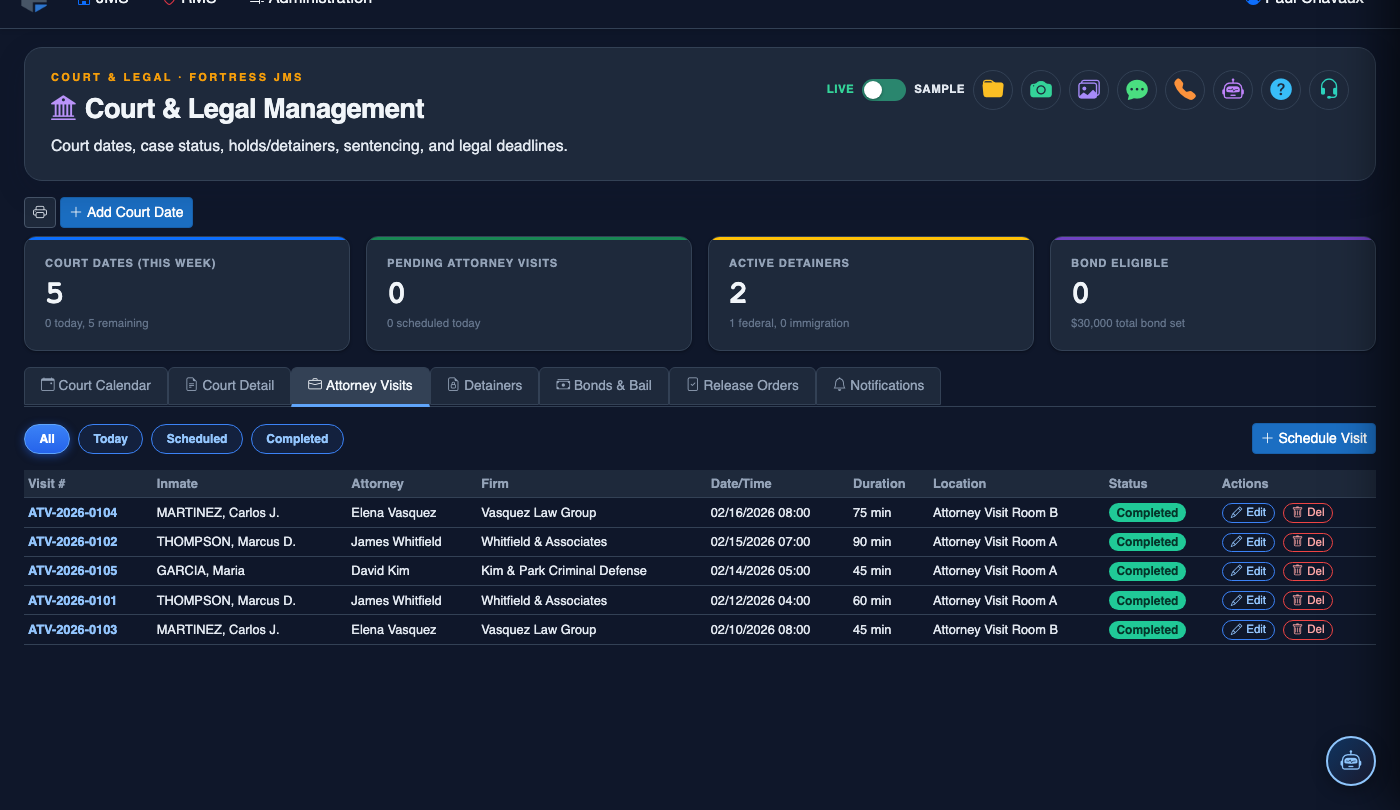The height and width of the screenshot is (810, 1400).
Task: Filter visits by Scheduled
Action: point(197,439)
